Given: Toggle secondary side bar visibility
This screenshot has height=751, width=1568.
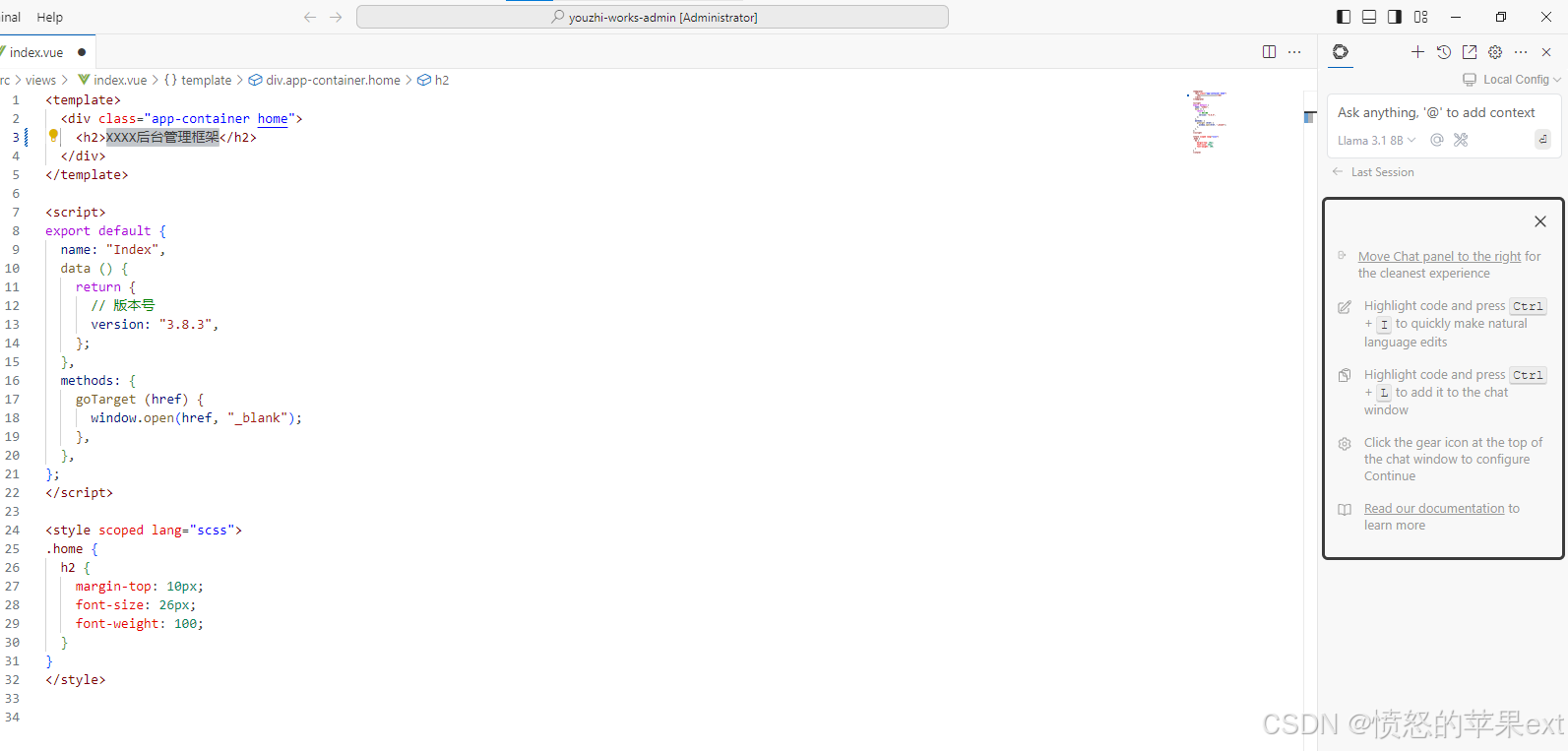Looking at the screenshot, I should pos(1395,17).
